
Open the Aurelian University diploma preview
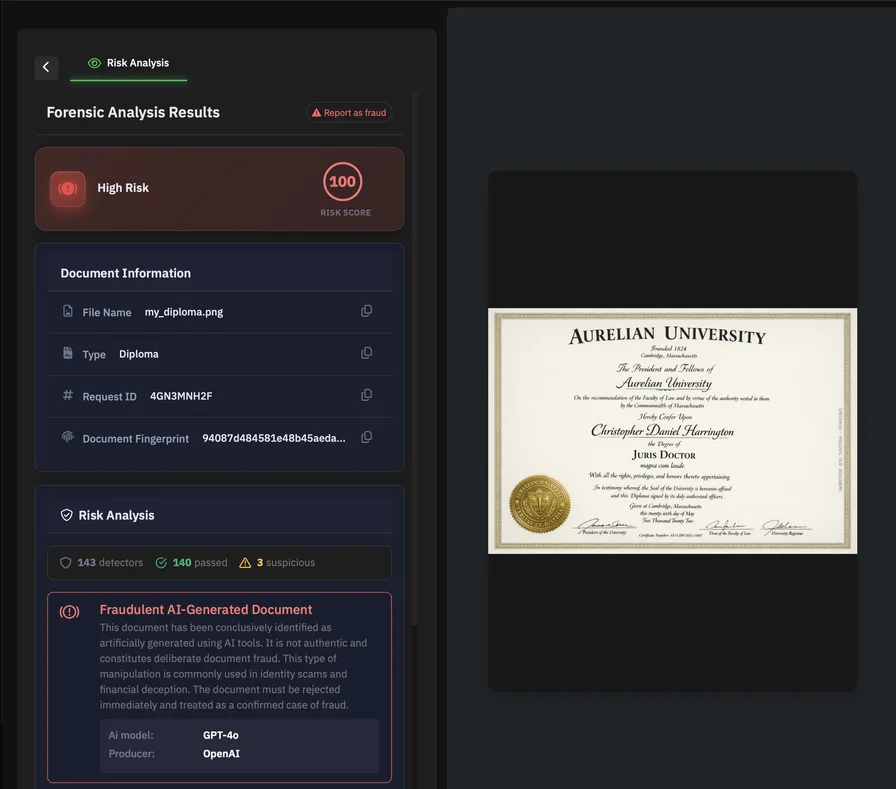tap(671, 430)
